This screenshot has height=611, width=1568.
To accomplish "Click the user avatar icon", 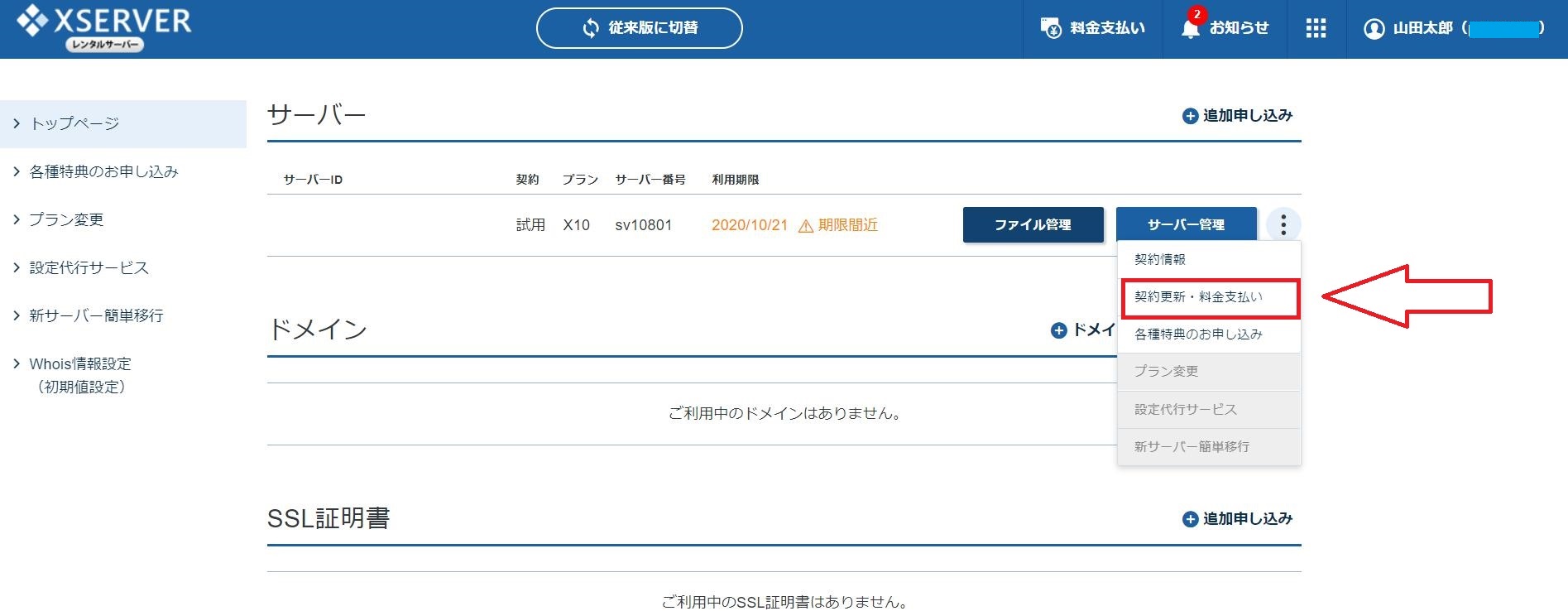I will [1374, 29].
